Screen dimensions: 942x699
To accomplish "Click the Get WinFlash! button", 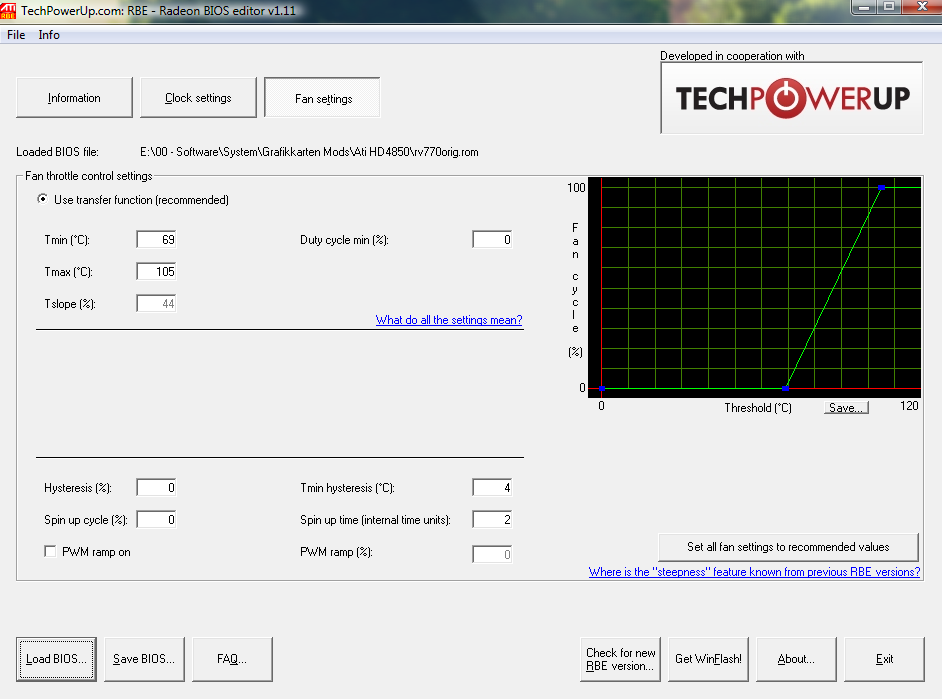I will [x=708, y=659].
